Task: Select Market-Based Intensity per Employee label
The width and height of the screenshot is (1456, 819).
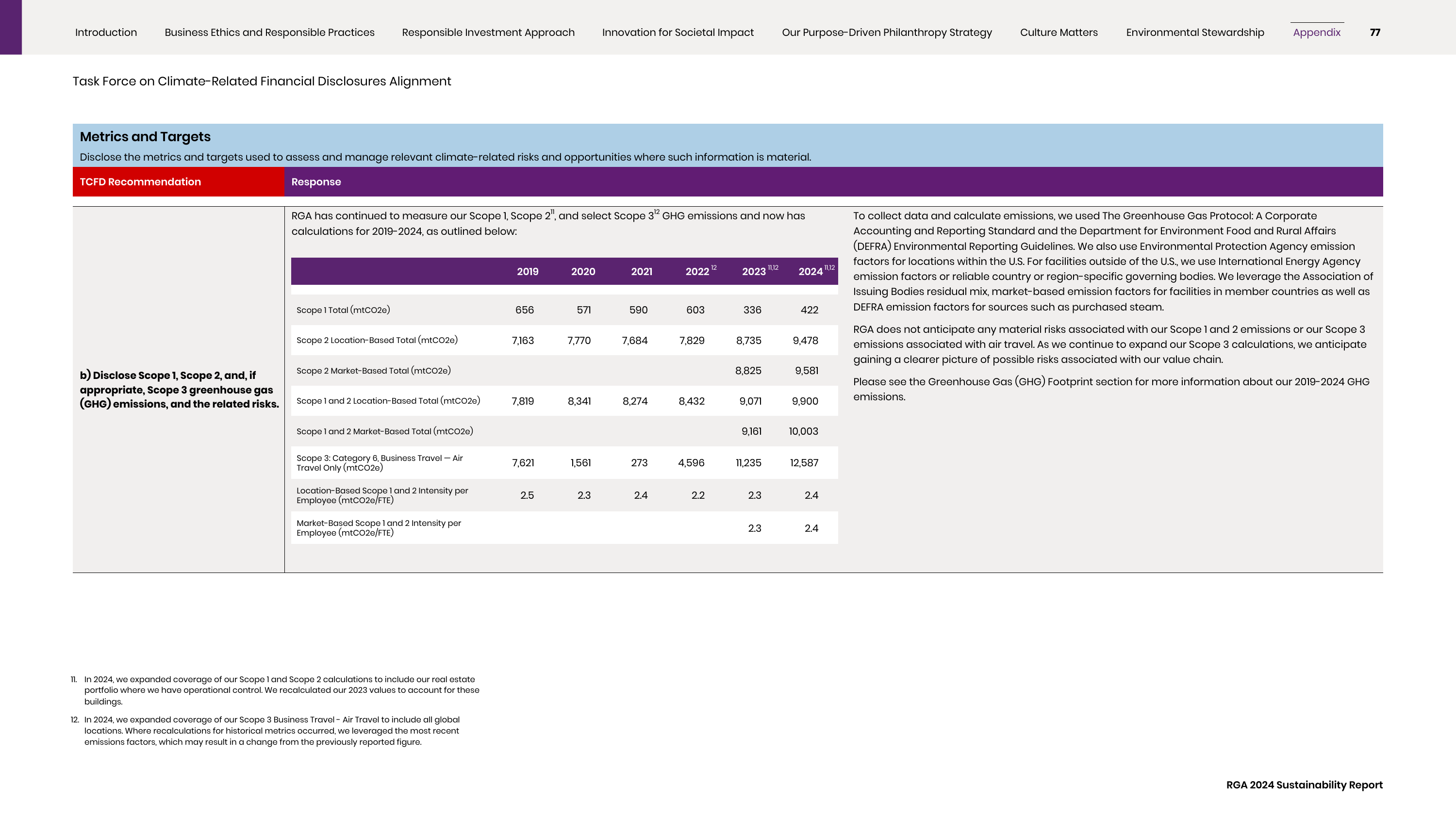Action: click(379, 528)
